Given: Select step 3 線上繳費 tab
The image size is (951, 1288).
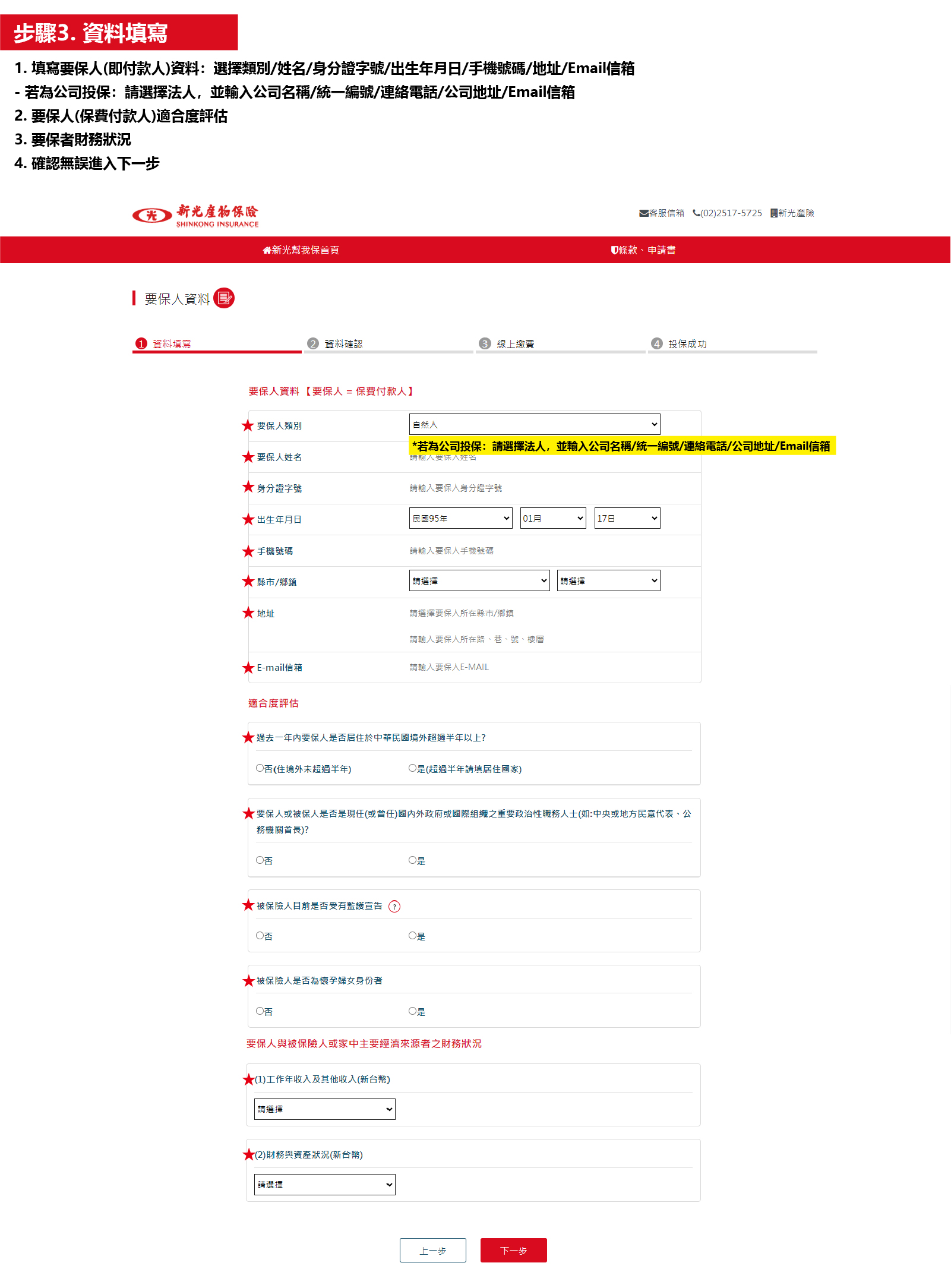Looking at the screenshot, I should [x=561, y=344].
